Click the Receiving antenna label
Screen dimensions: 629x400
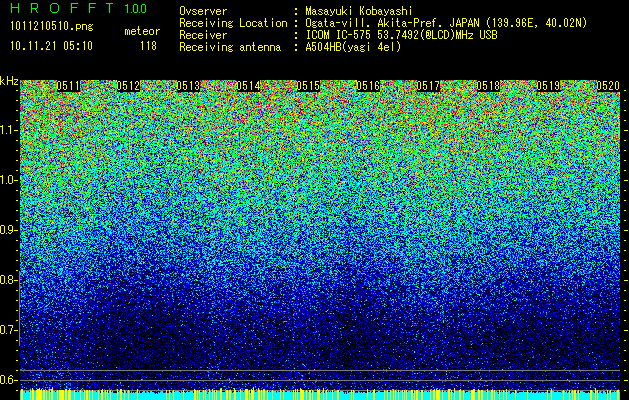[230, 47]
